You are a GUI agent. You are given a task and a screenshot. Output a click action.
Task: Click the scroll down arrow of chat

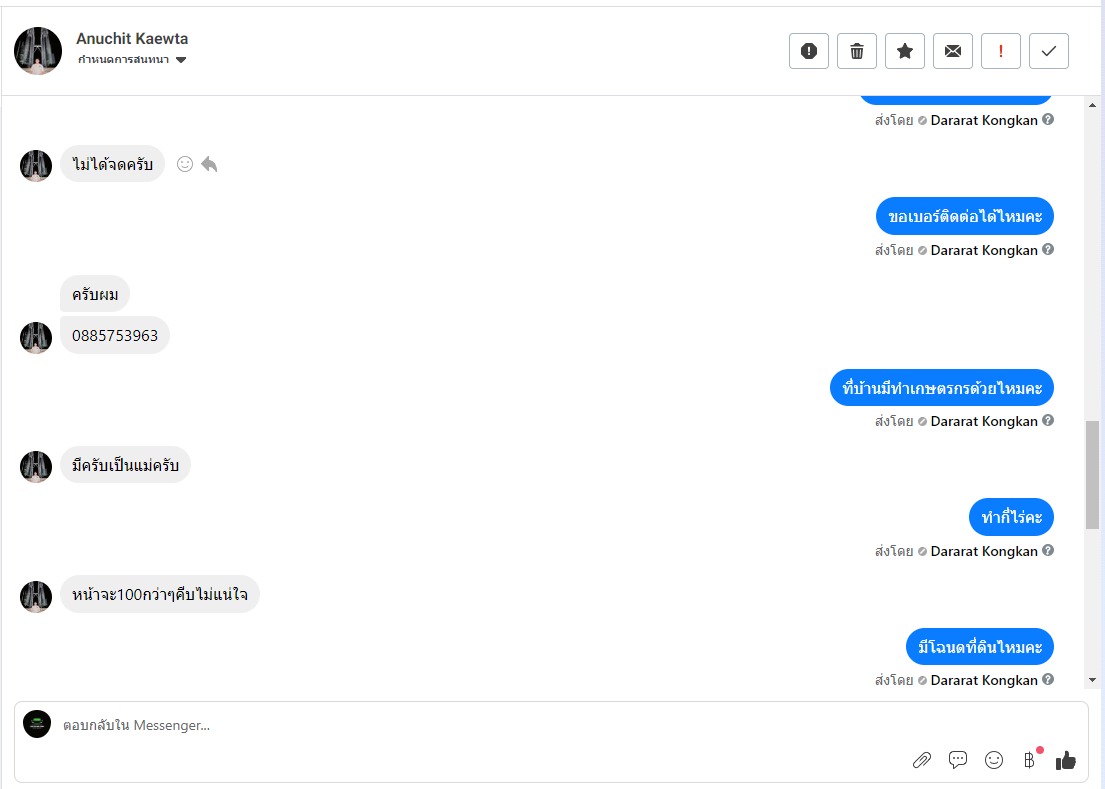(1092, 680)
